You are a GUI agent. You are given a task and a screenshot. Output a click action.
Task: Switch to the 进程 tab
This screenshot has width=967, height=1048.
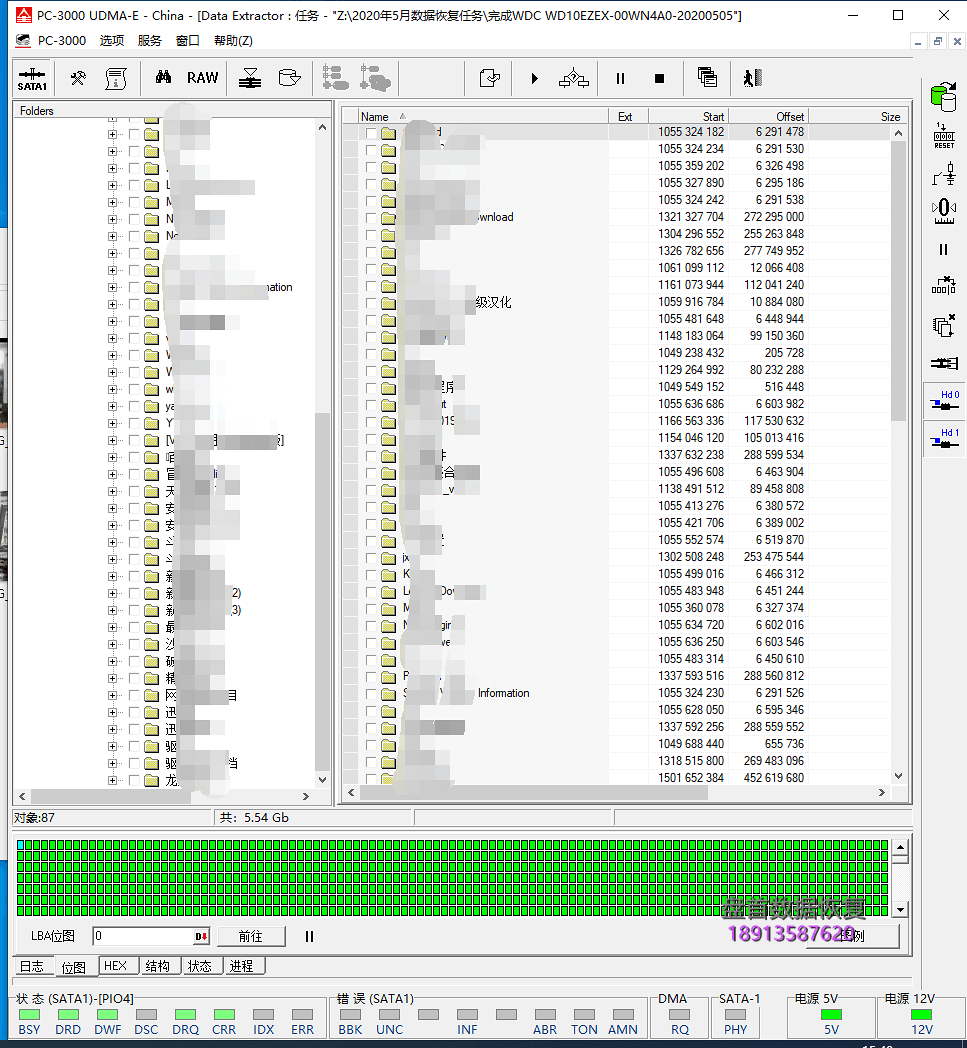[x=242, y=966]
